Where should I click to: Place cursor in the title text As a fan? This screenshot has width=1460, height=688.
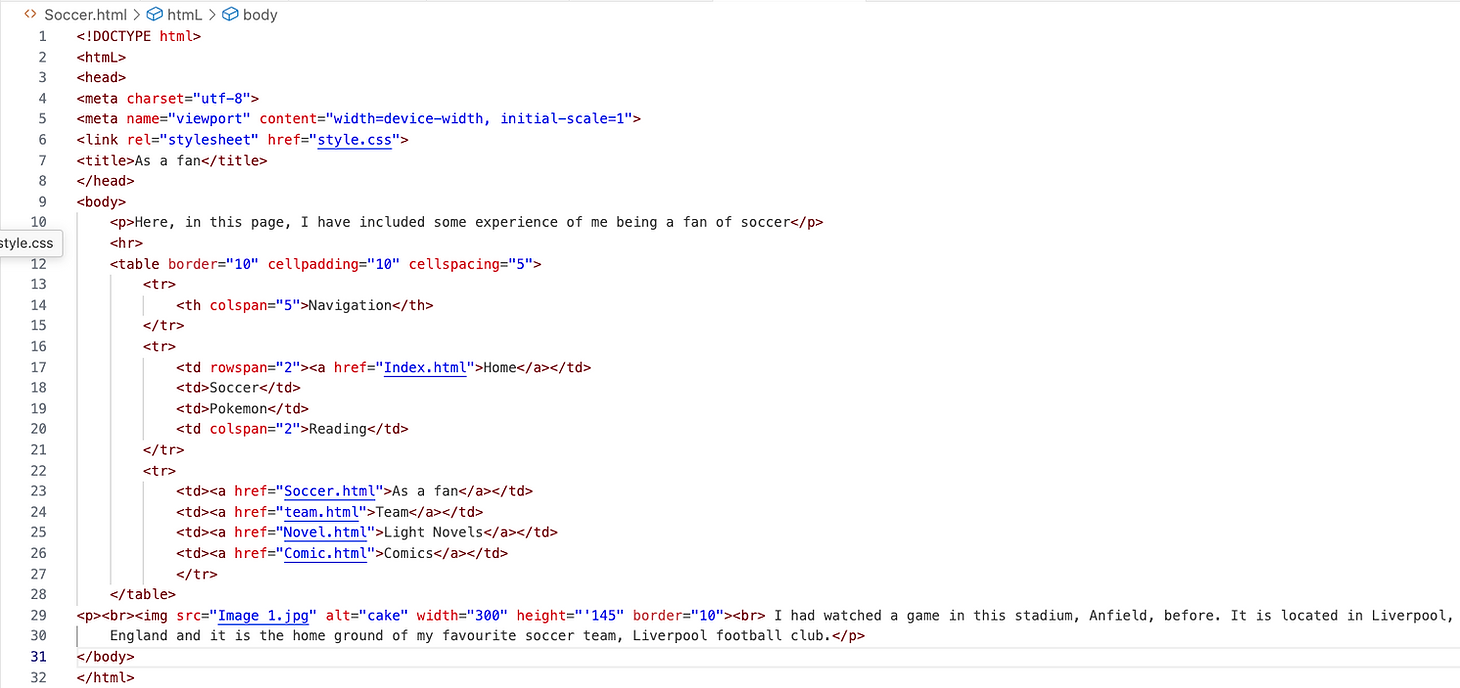[x=168, y=160]
